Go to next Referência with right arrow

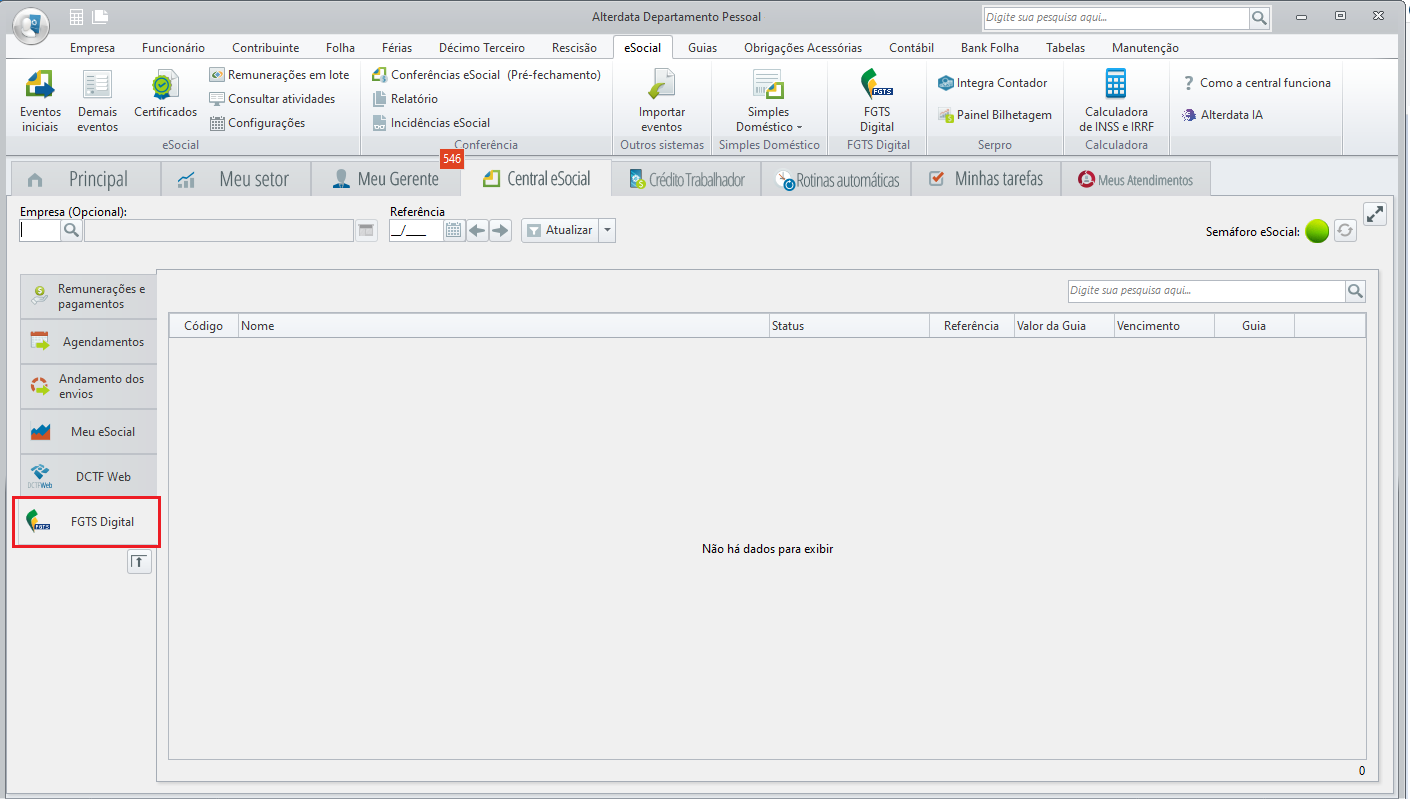(501, 231)
